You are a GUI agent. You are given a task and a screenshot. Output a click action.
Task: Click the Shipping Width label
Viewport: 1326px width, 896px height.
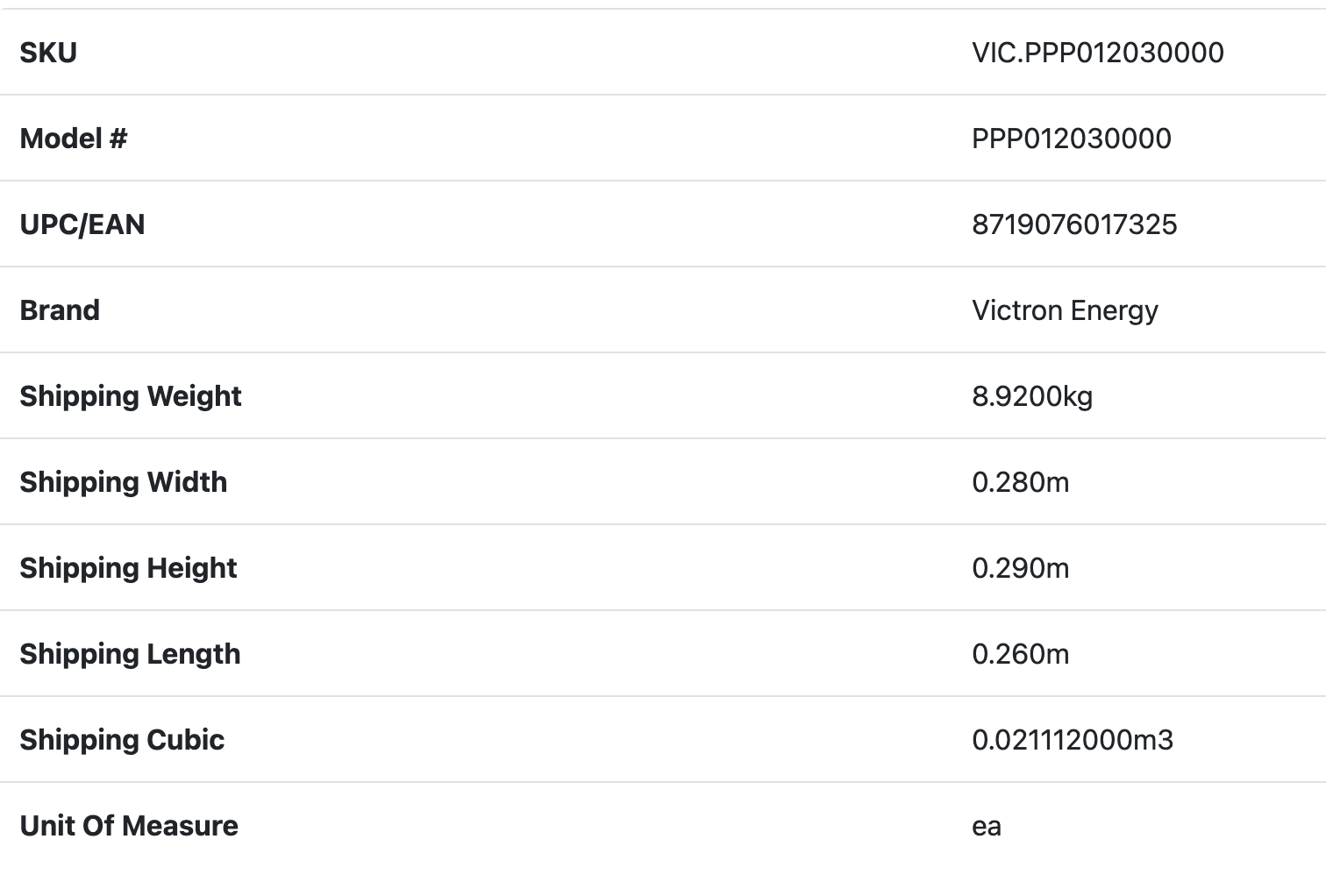point(124,482)
